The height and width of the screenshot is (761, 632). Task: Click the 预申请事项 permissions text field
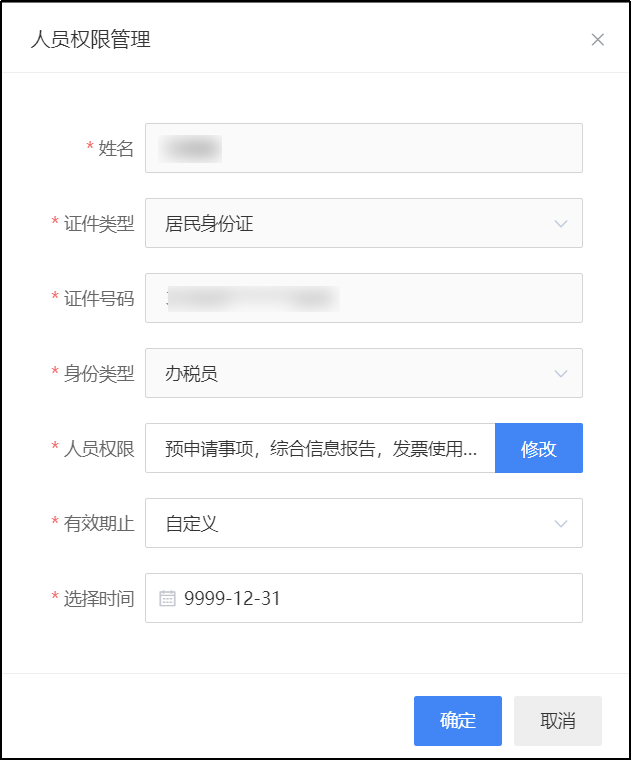click(320, 448)
